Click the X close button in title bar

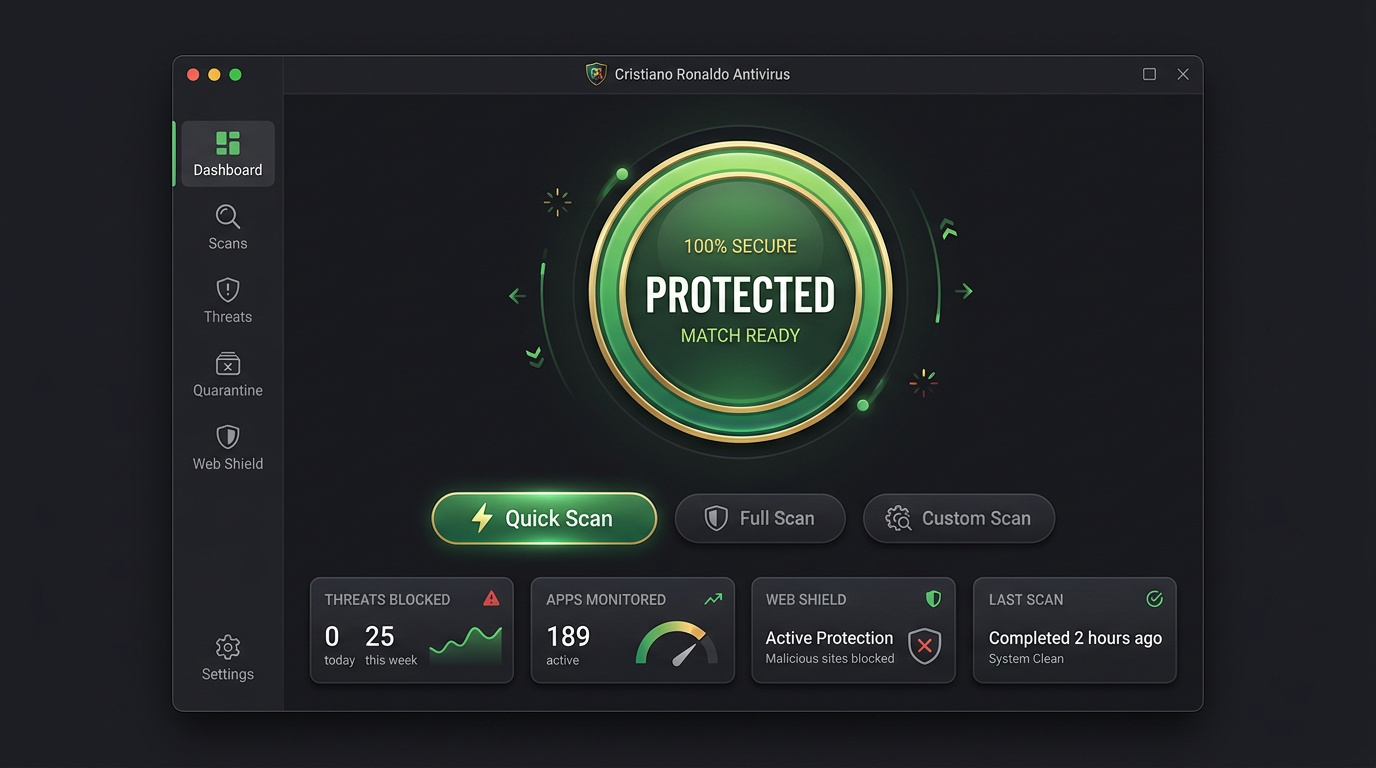1183,74
